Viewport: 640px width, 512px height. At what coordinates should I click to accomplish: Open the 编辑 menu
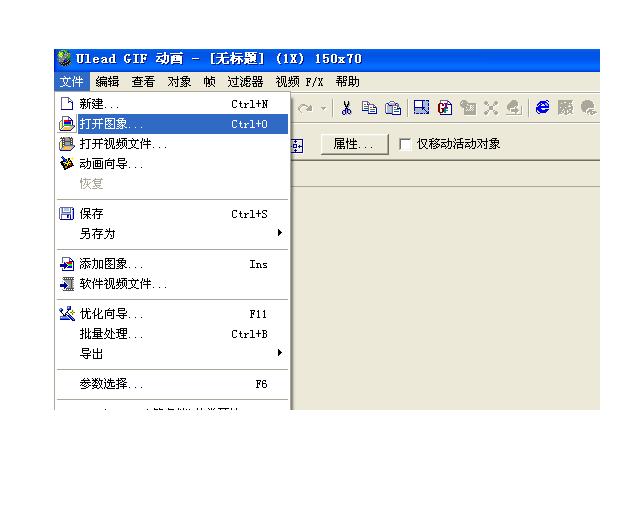107,82
